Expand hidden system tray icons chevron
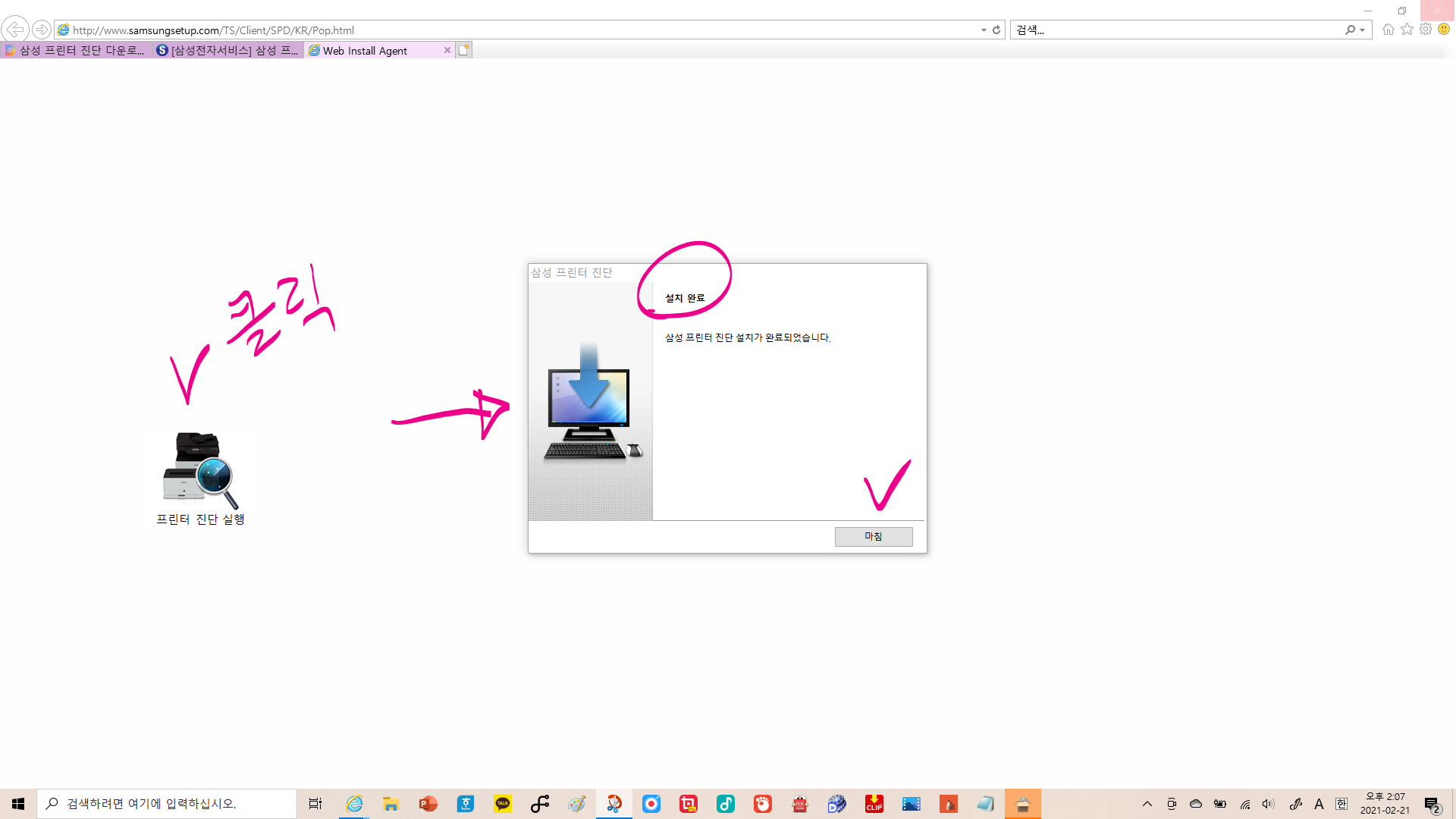This screenshot has width=1456, height=819. coord(1147,804)
